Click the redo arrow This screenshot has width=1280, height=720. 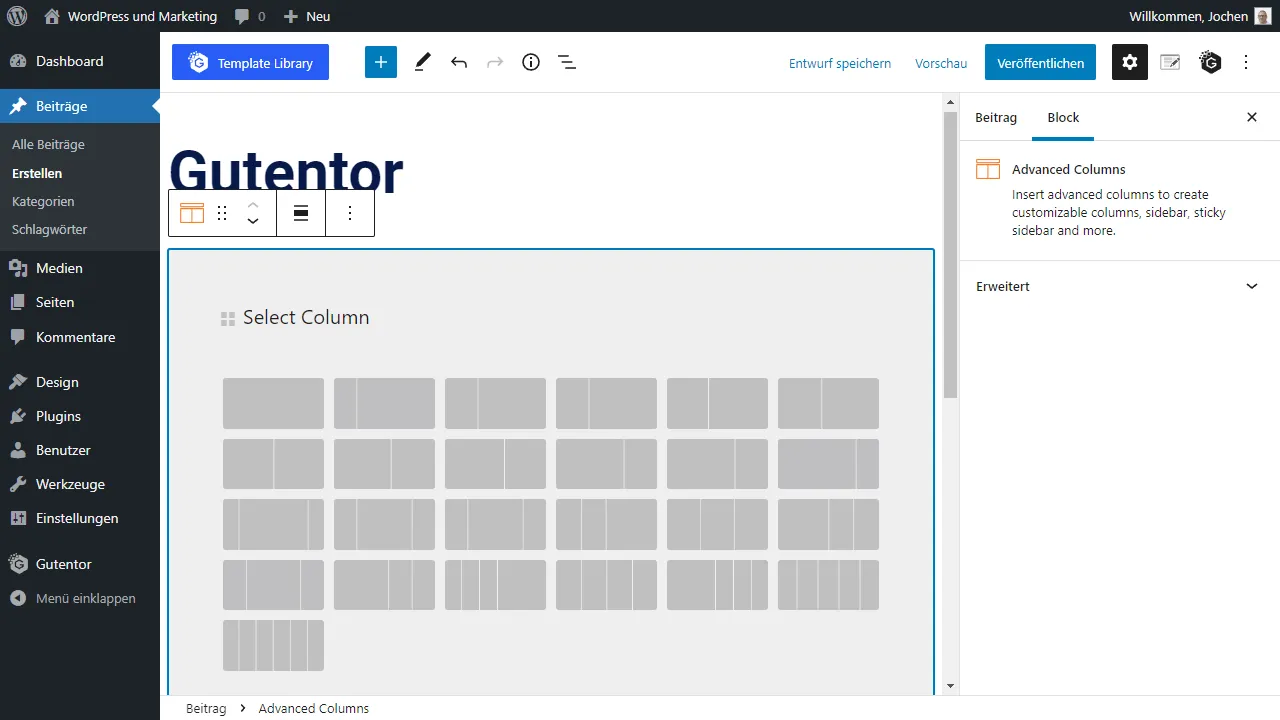[495, 62]
